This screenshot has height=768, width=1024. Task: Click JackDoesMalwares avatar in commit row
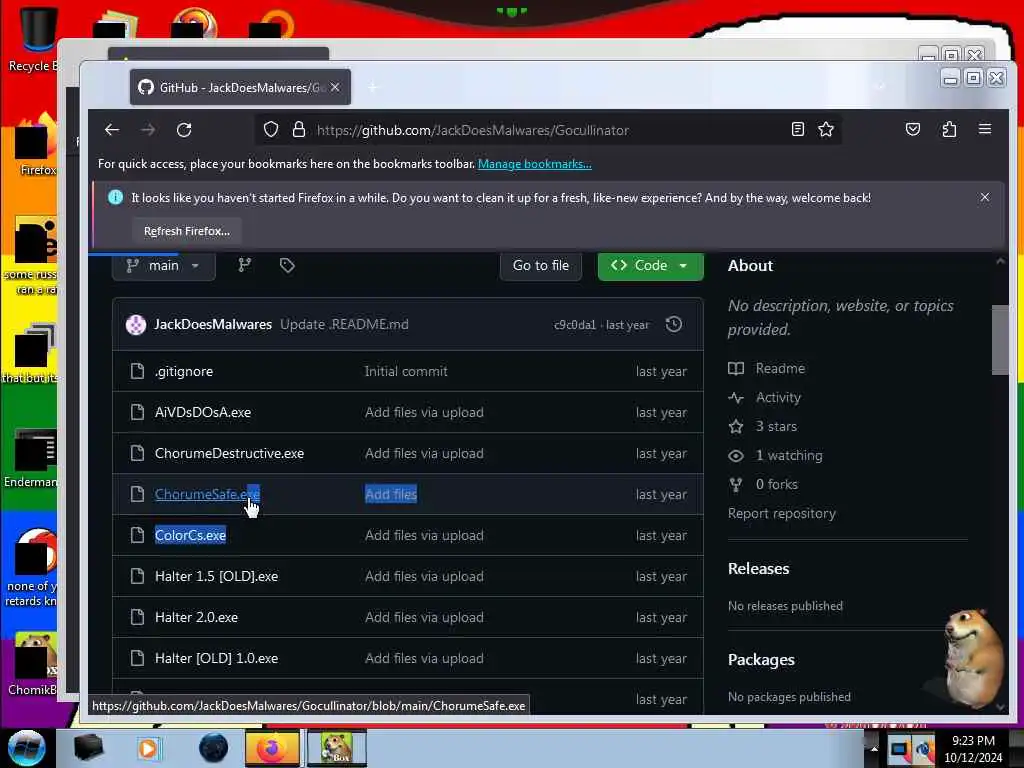pos(136,325)
